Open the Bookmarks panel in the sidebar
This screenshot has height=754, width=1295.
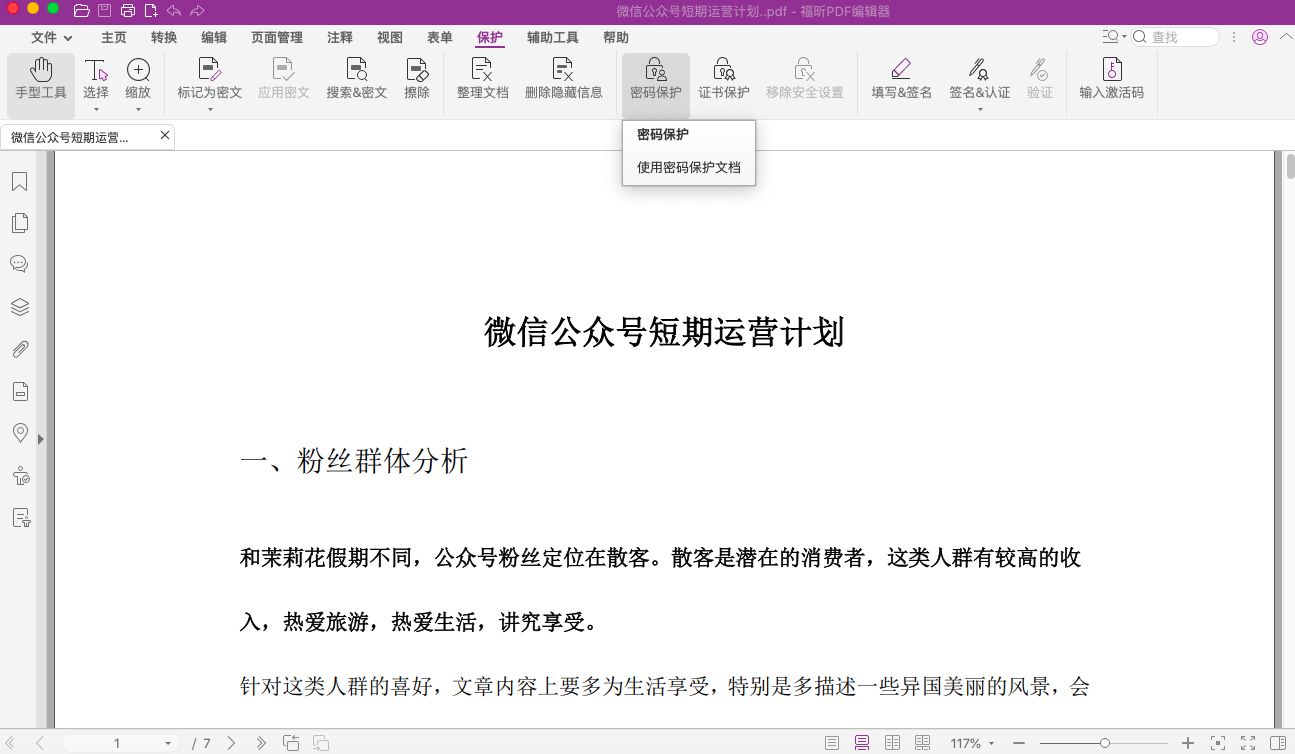[x=19, y=181]
